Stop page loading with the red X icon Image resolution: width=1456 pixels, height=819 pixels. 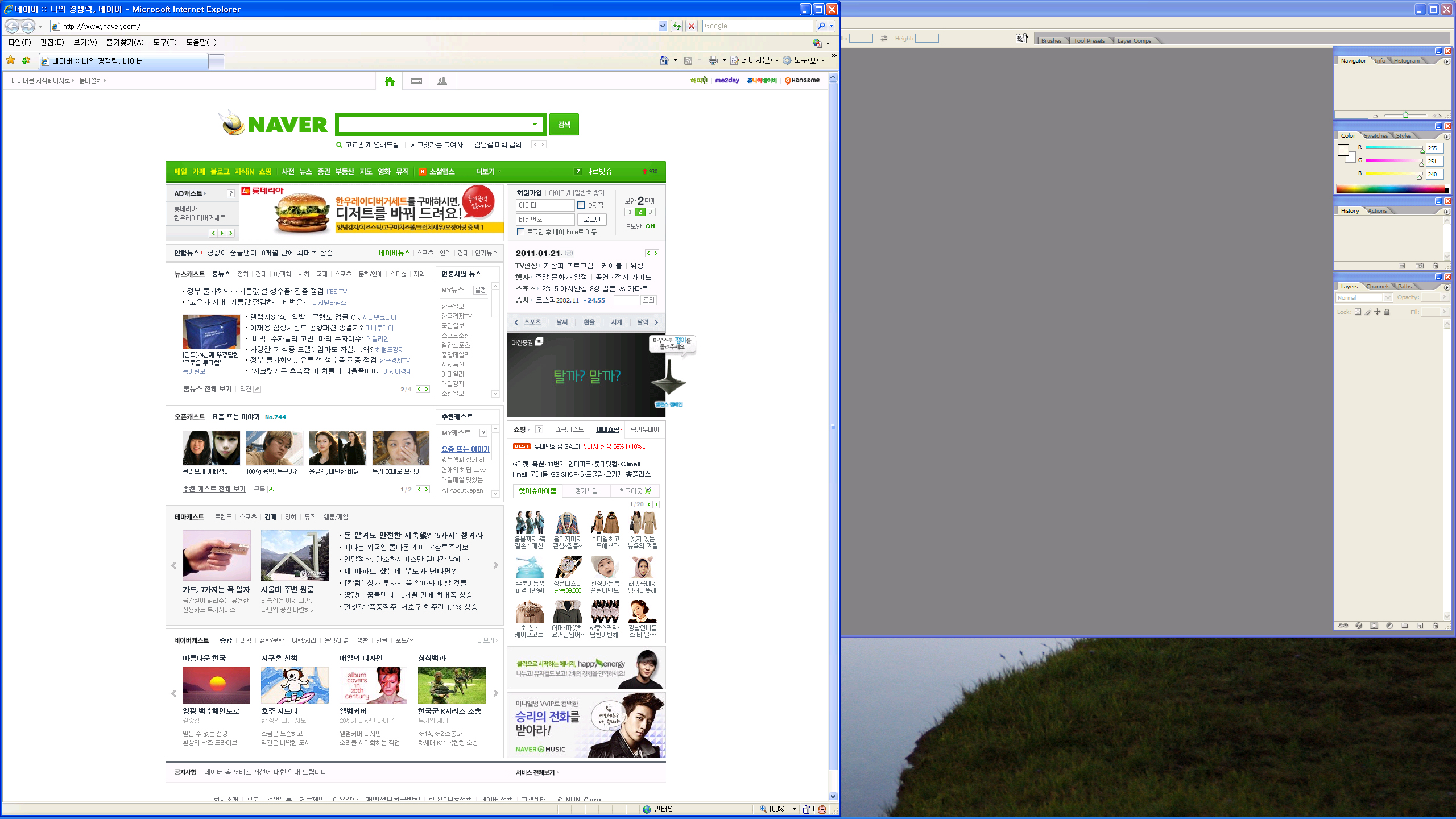(x=692, y=26)
